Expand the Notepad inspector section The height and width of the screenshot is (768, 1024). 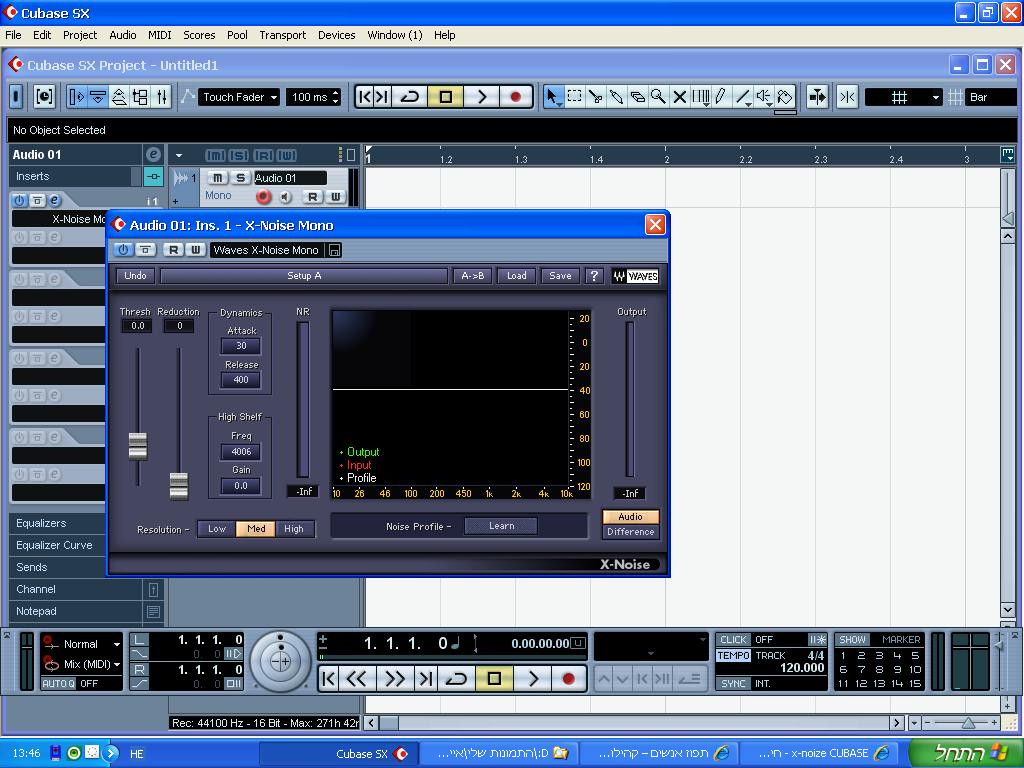pos(76,611)
